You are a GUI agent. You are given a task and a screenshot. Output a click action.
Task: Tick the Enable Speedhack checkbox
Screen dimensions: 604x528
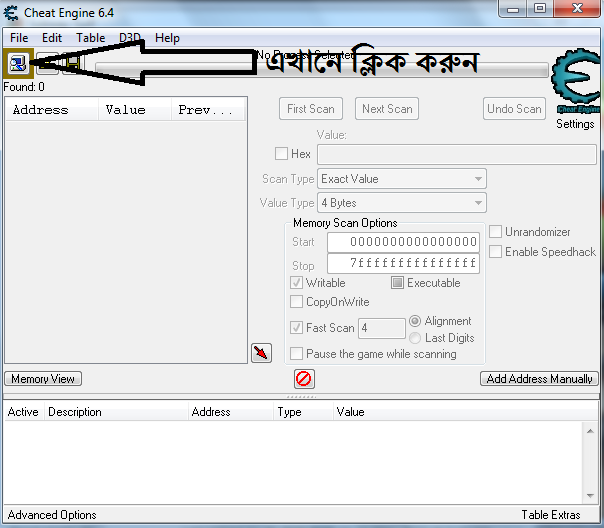click(495, 251)
